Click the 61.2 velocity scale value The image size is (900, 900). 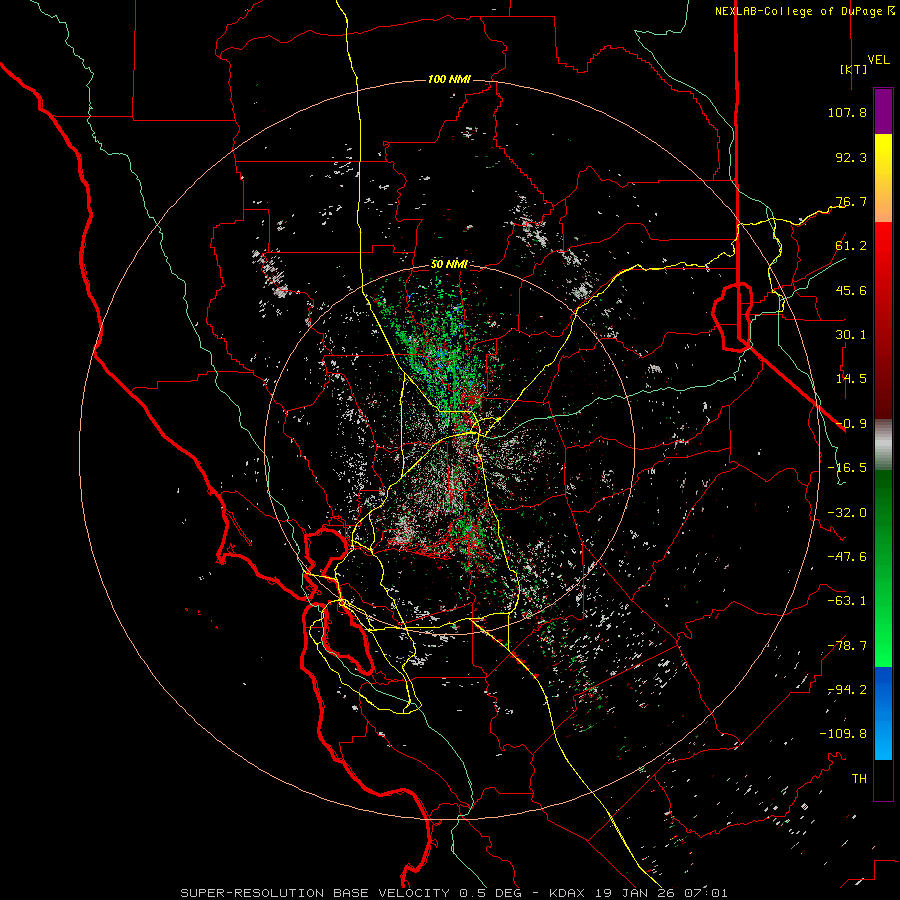pos(851,246)
